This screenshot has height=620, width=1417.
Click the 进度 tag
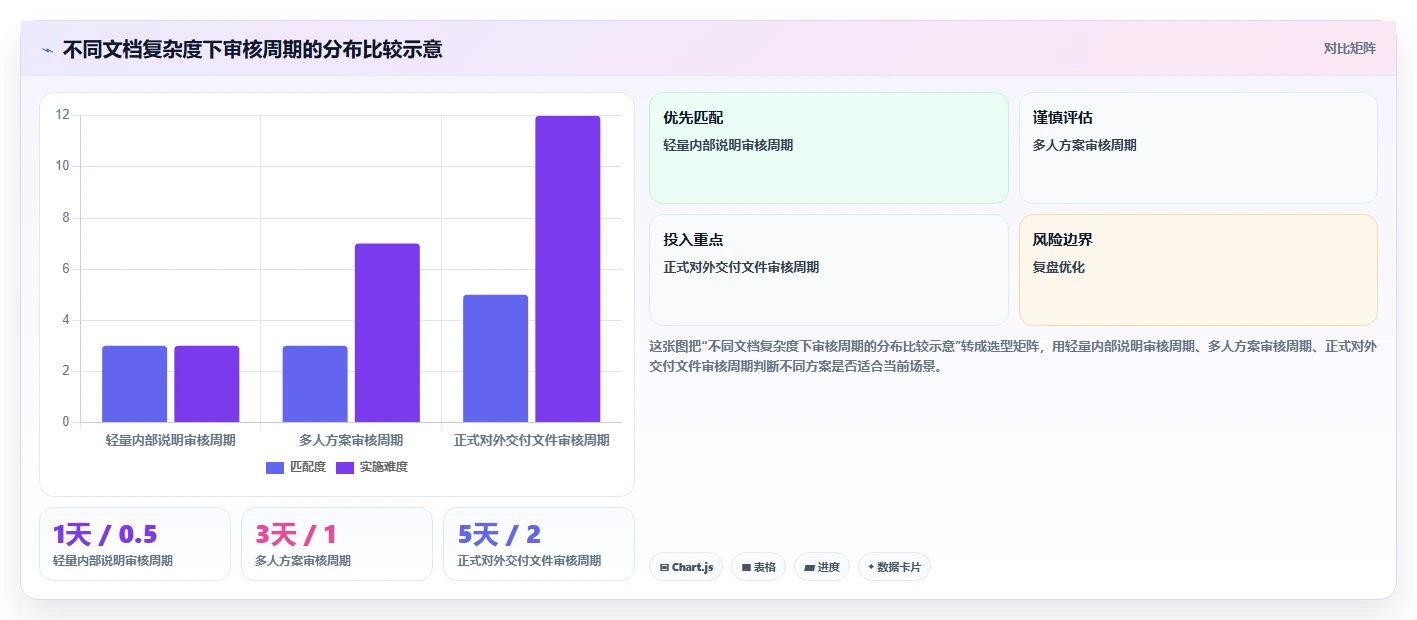point(822,567)
